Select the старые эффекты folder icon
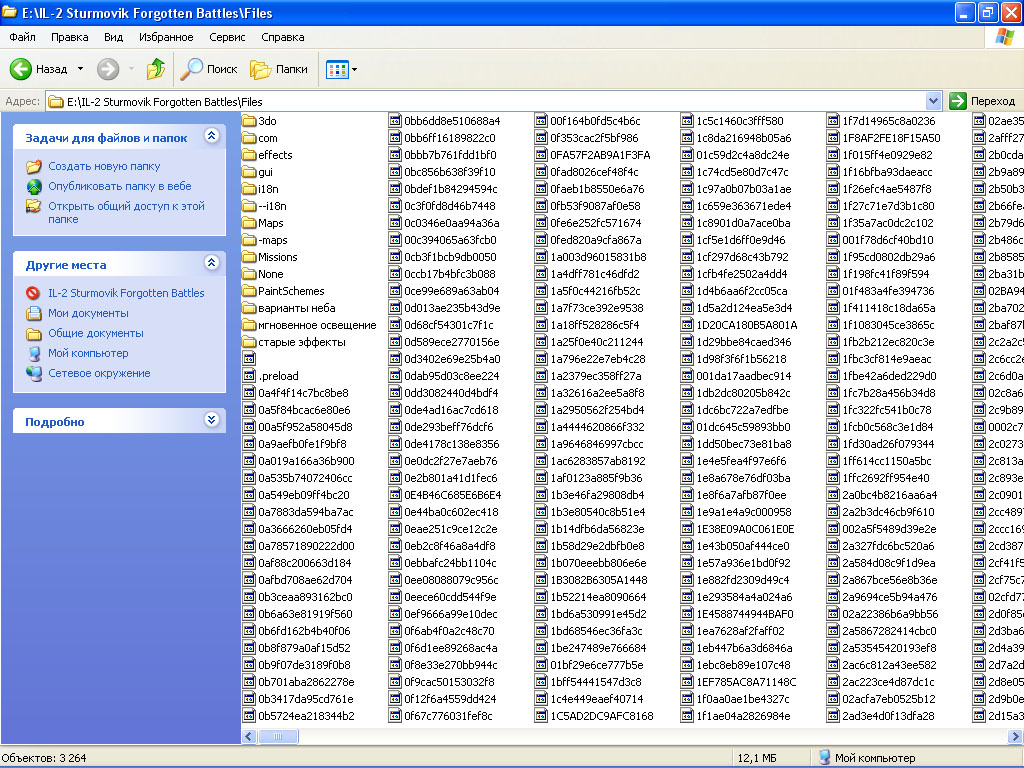This screenshot has height=768, width=1024. pos(249,342)
